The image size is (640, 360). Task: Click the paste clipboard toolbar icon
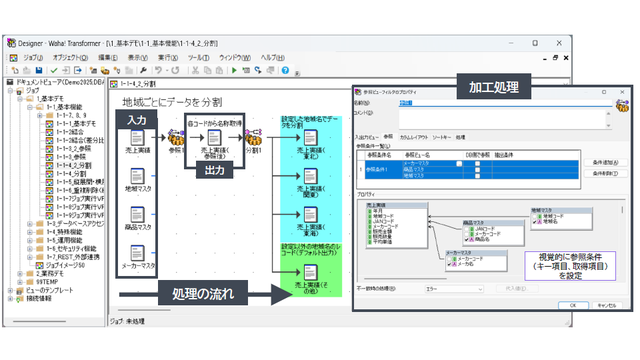pos(219,70)
